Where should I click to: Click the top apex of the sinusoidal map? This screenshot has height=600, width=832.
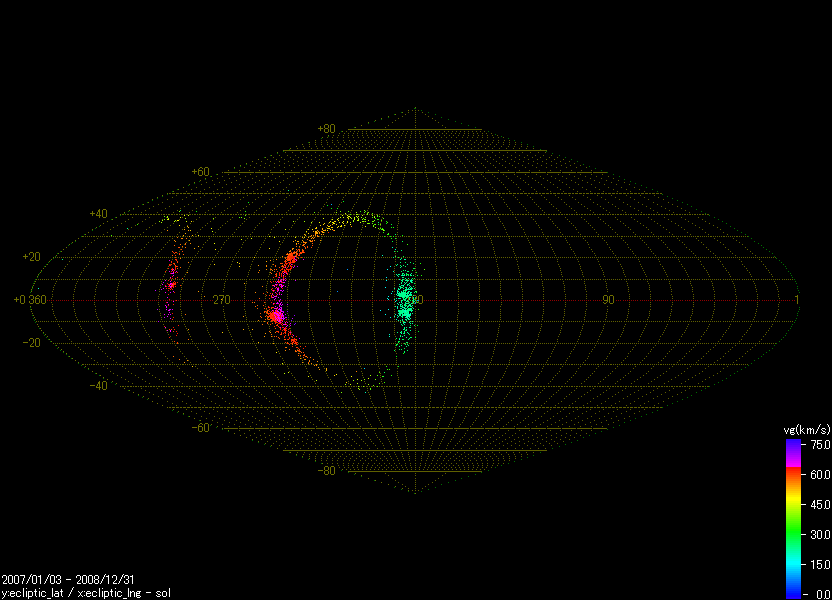coord(415,108)
